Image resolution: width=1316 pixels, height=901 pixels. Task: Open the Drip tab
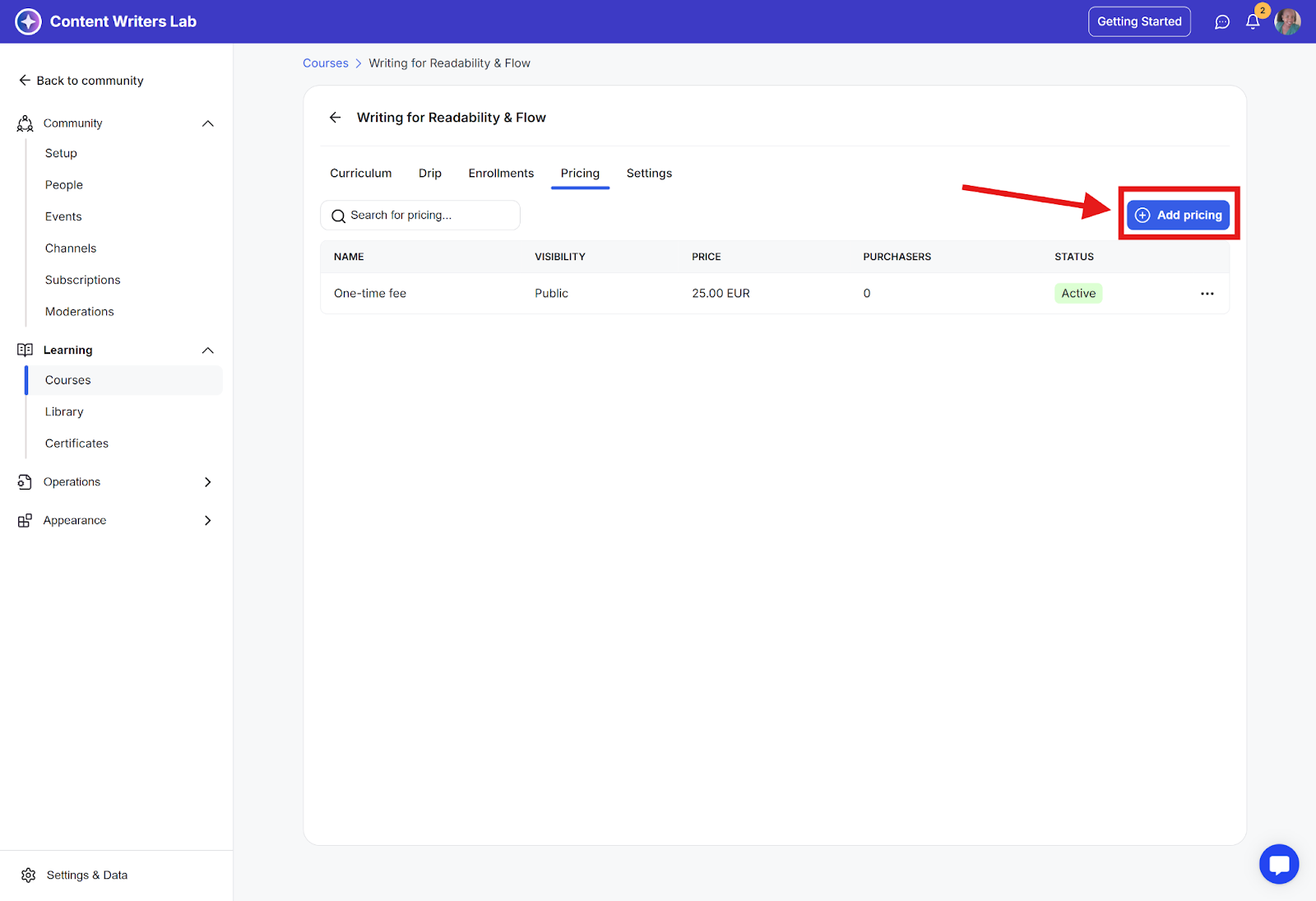[429, 174]
